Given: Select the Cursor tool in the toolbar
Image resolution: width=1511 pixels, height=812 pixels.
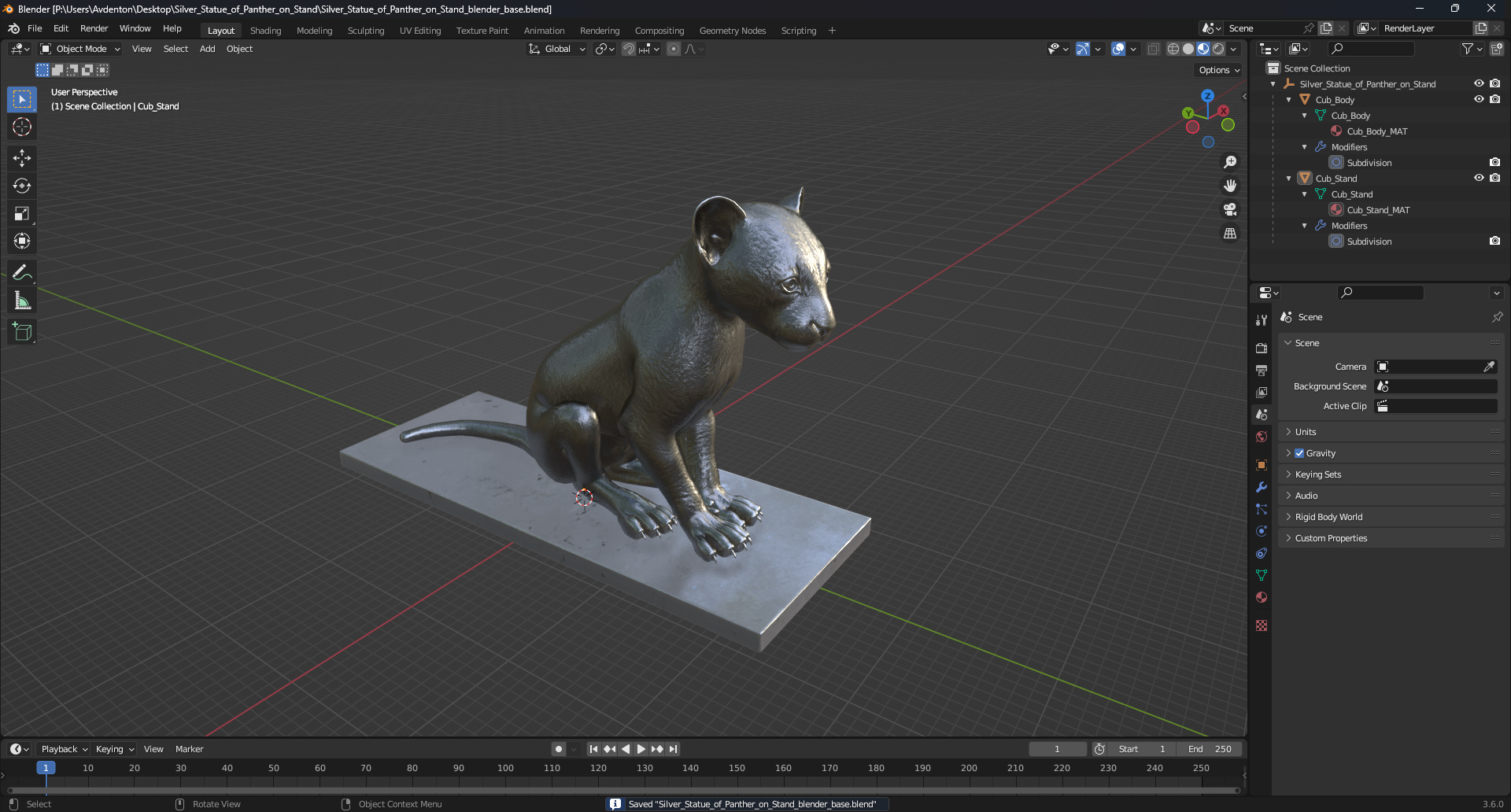Looking at the screenshot, I should click(x=22, y=127).
